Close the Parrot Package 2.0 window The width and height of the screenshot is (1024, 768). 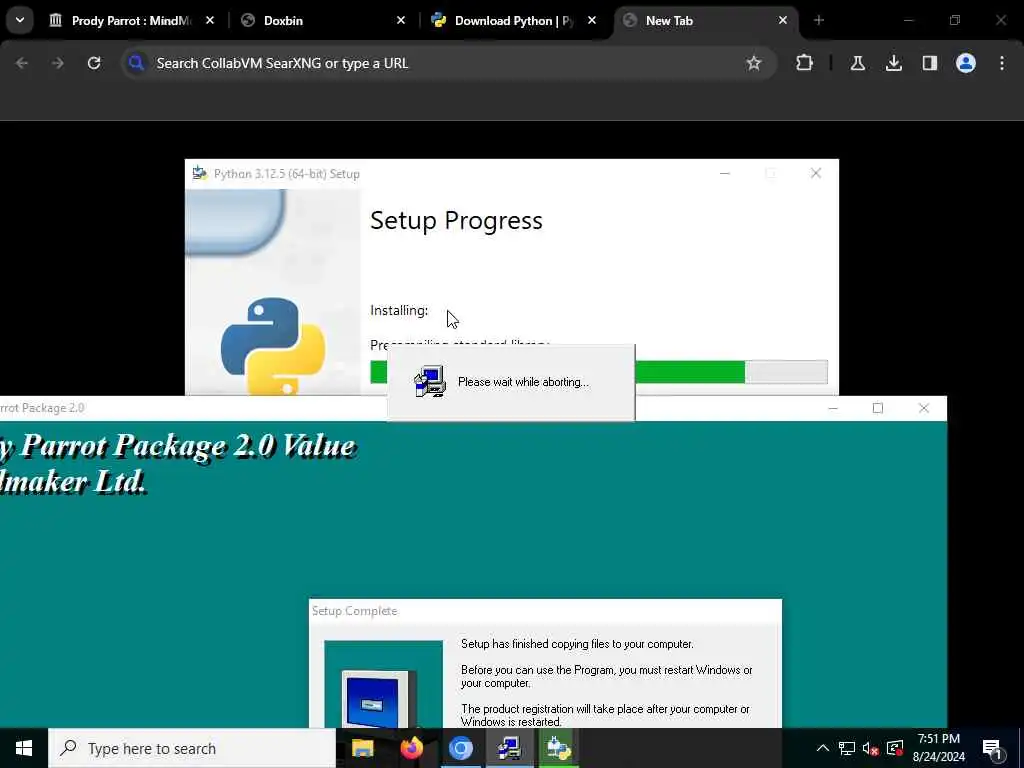click(x=923, y=408)
